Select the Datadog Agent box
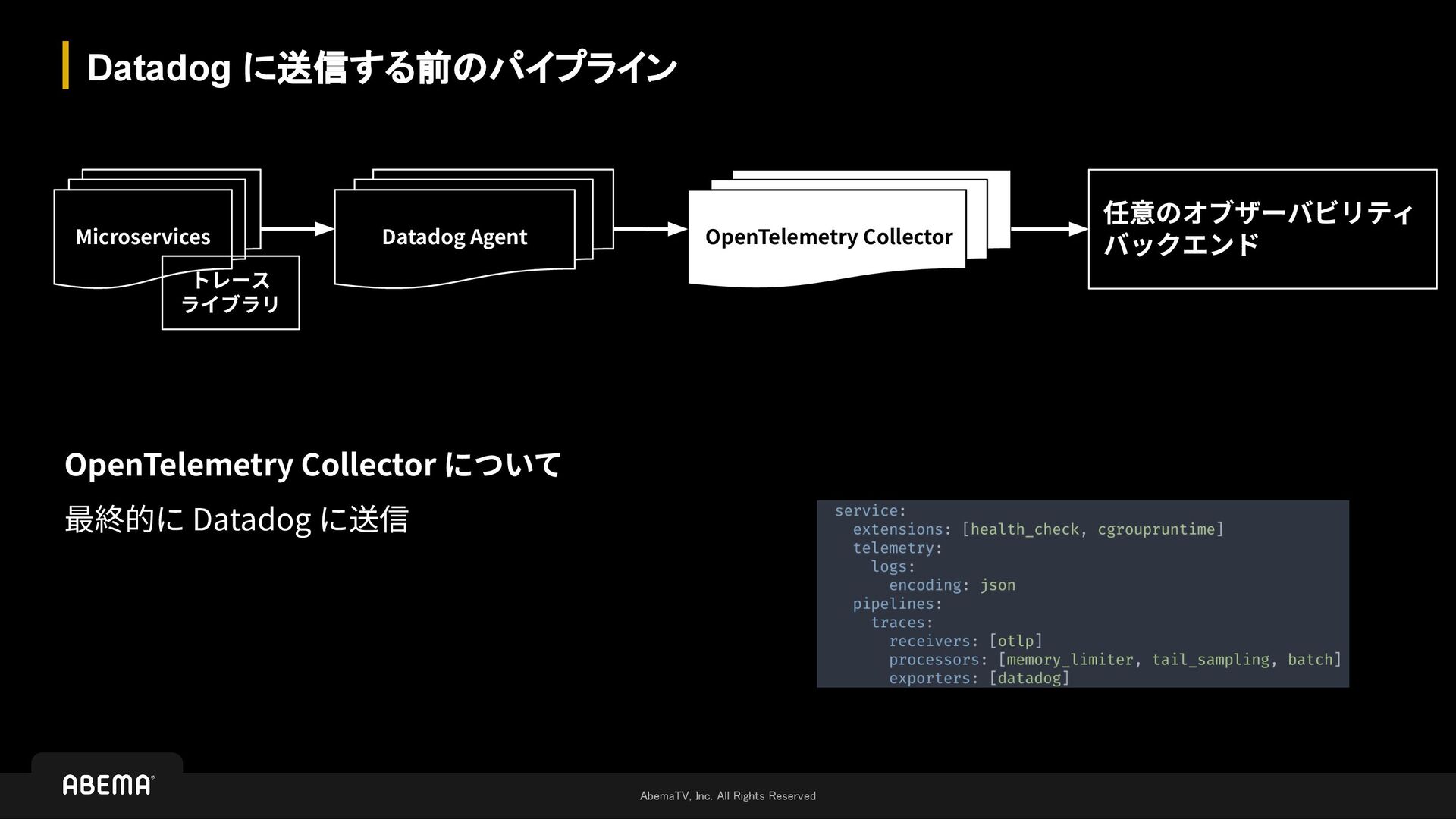This screenshot has height=819, width=1456. [x=454, y=237]
